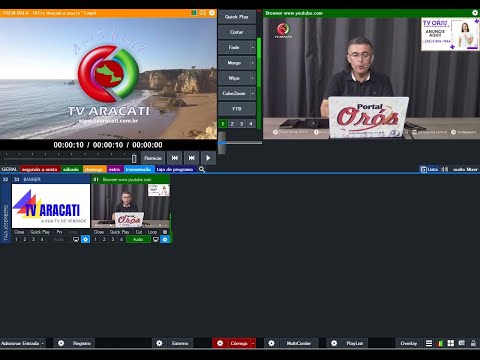Open settings gear of youtube Browser input
Viewport: 480px width, 360px height.
(x=165, y=239)
